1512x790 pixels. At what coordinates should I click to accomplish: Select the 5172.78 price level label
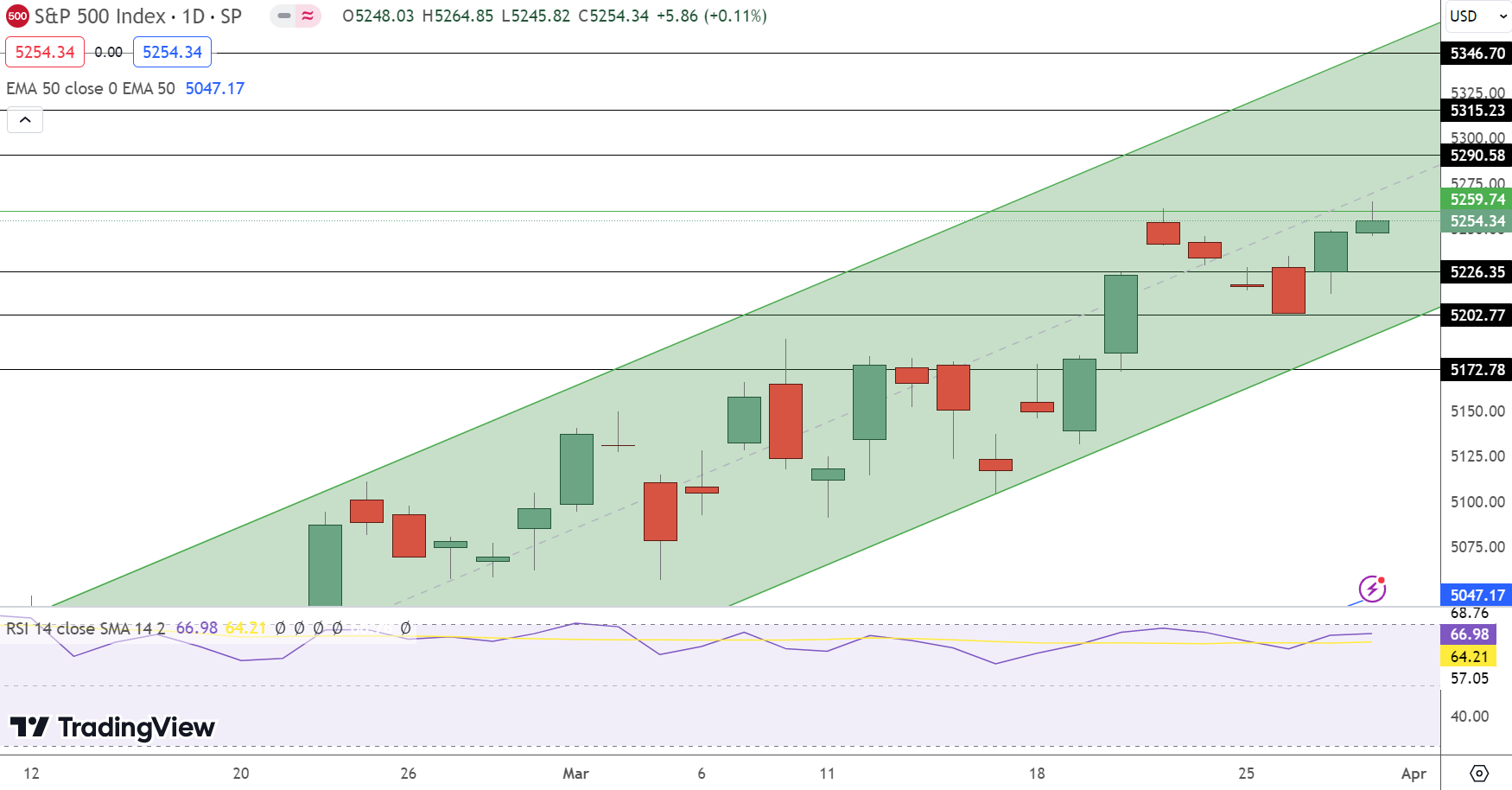coord(1477,370)
